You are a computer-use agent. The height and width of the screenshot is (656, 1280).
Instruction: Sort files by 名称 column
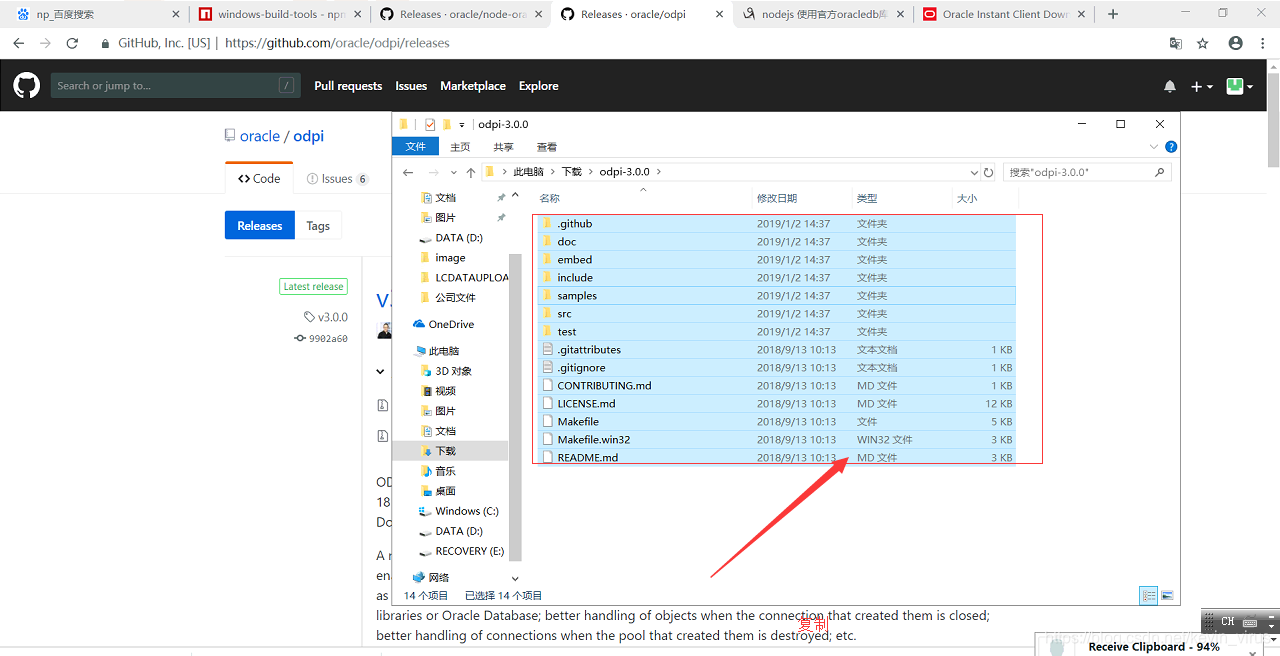pos(549,198)
